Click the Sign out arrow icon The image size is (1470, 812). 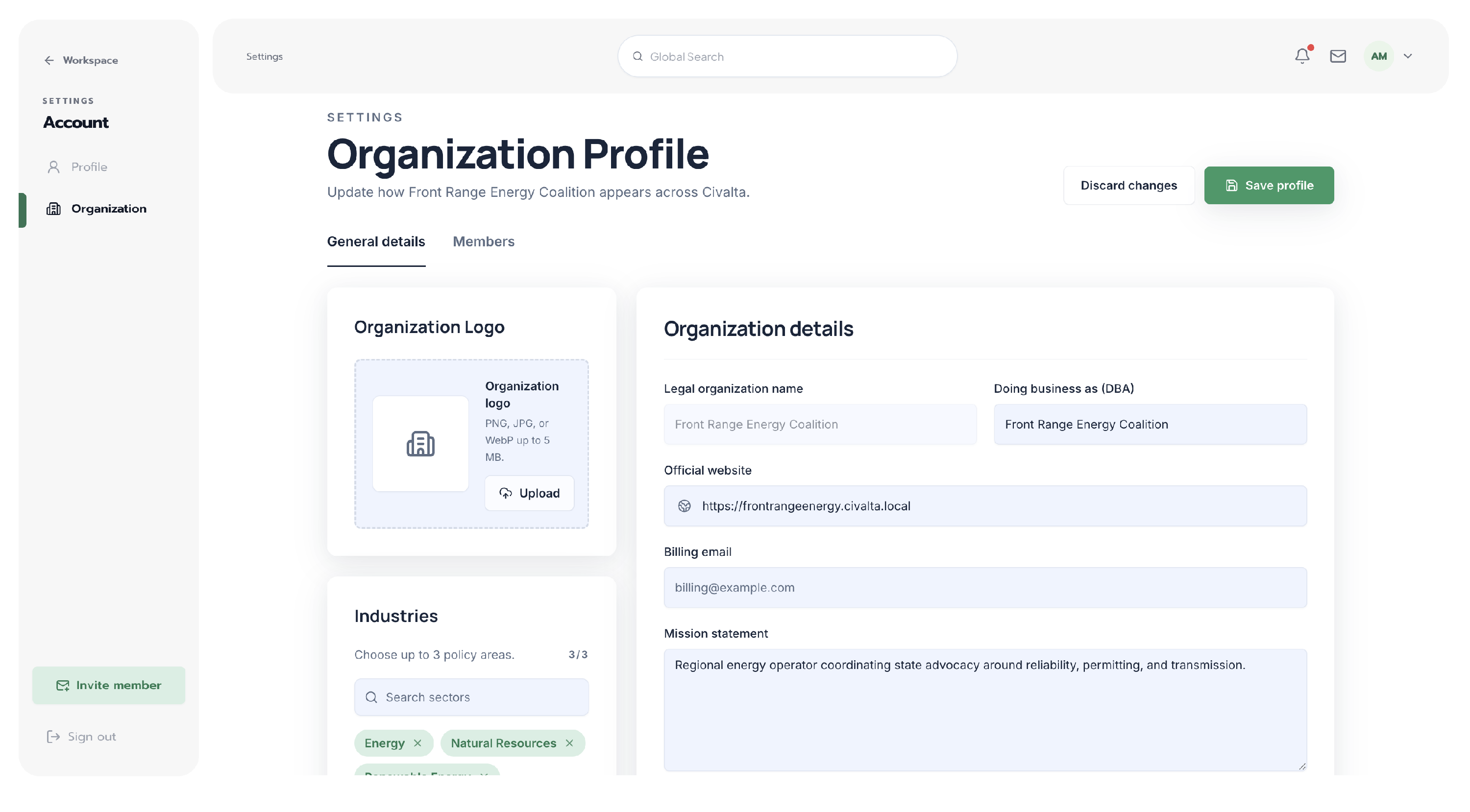53,737
